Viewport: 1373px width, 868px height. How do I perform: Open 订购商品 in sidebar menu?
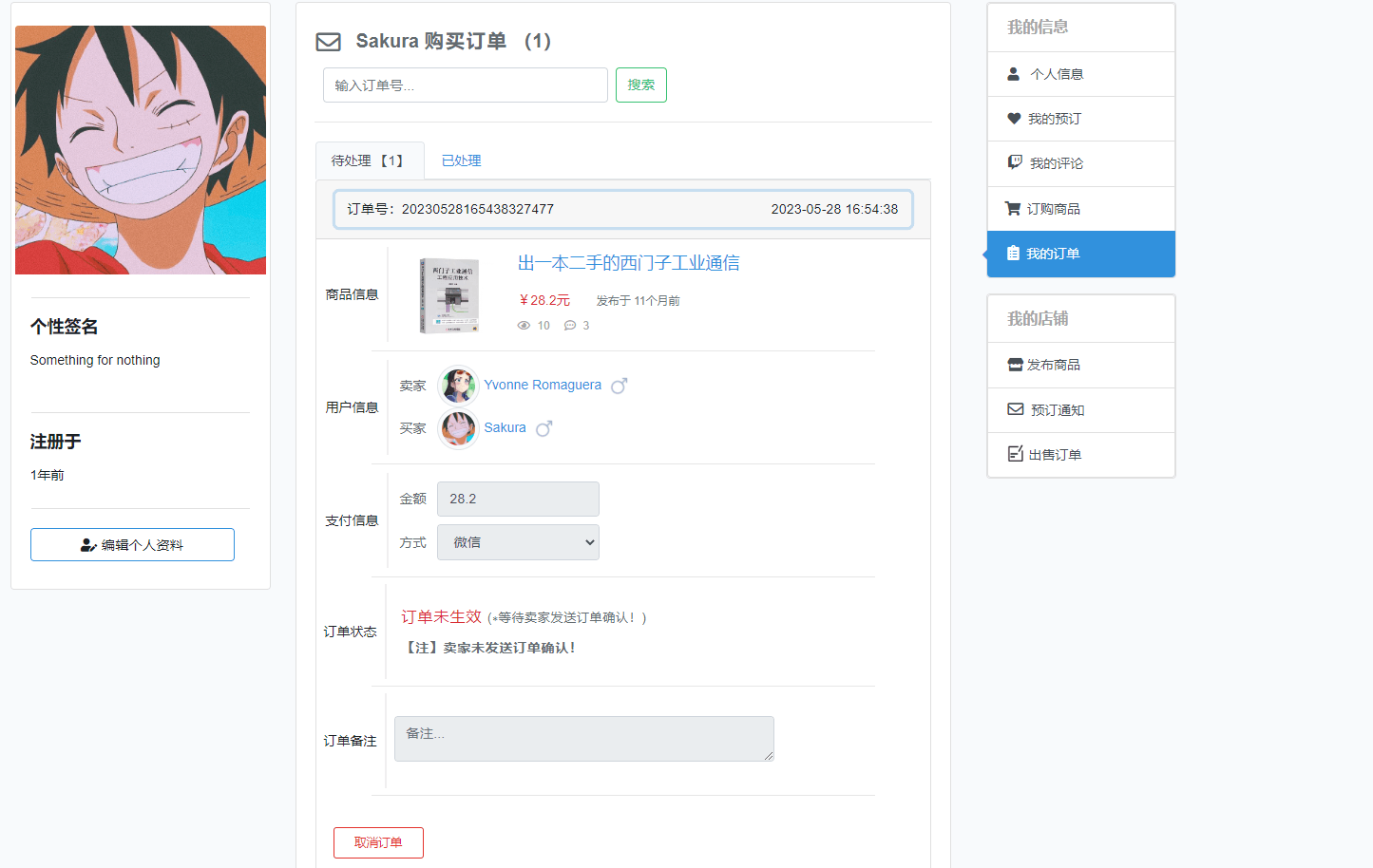point(1081,209)
